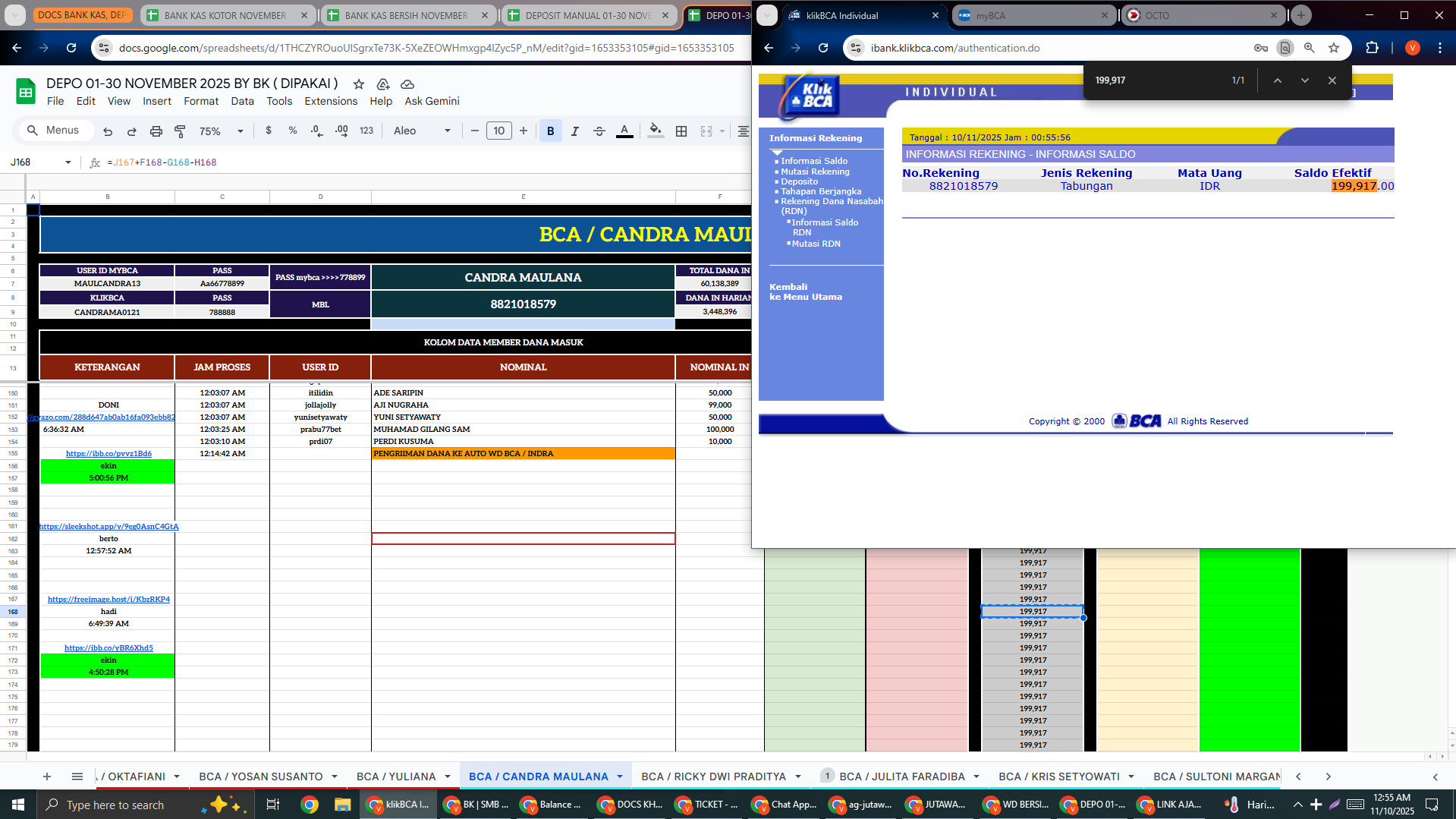The width and height of the screenshot is (1456, 819).
Task: Jump to next find result for 199,917
Action: click(1305, 80)
